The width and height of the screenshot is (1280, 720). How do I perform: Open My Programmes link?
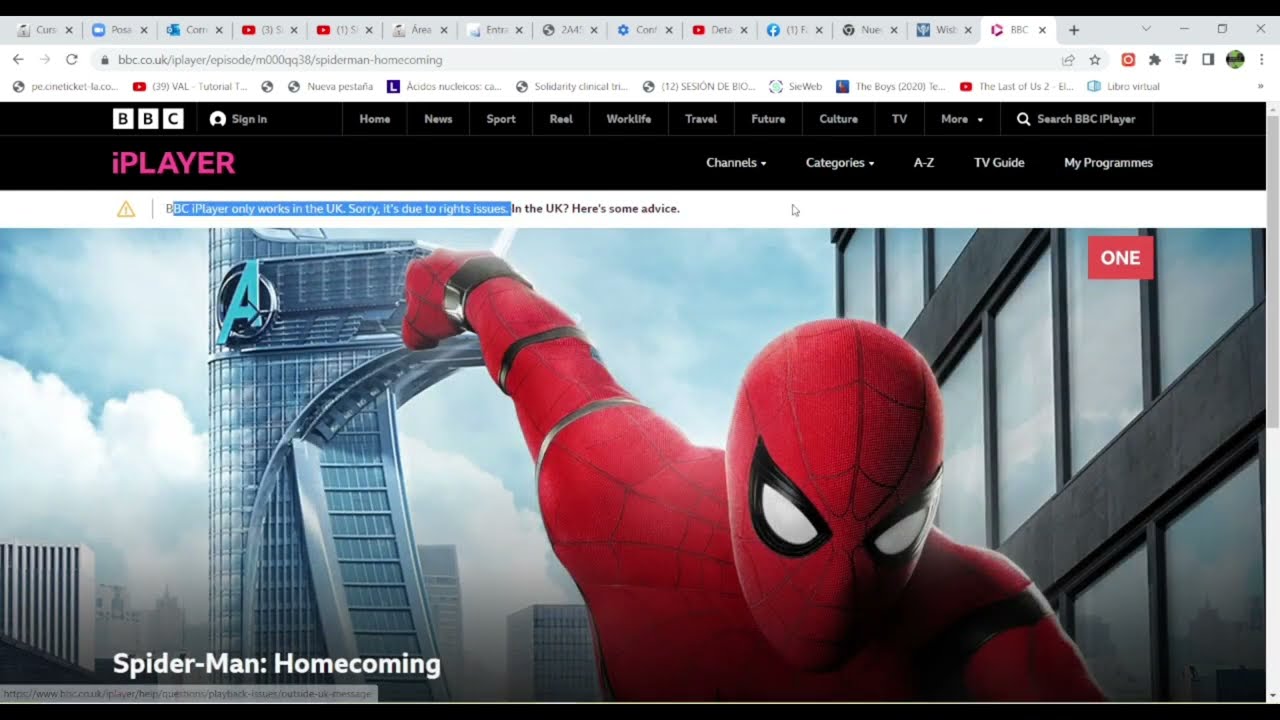tap(1108, 163)
